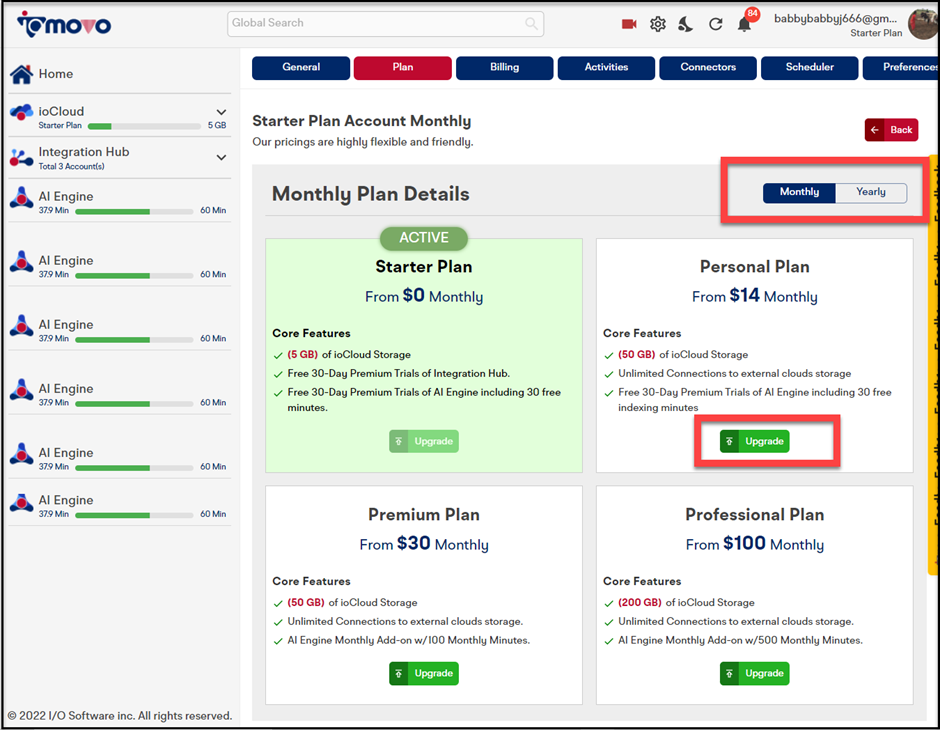Image resolution: width=940 pixels, height=730 pixels.
Task: Click the 'From $0 Monthly' price
Action: [424, 296]
